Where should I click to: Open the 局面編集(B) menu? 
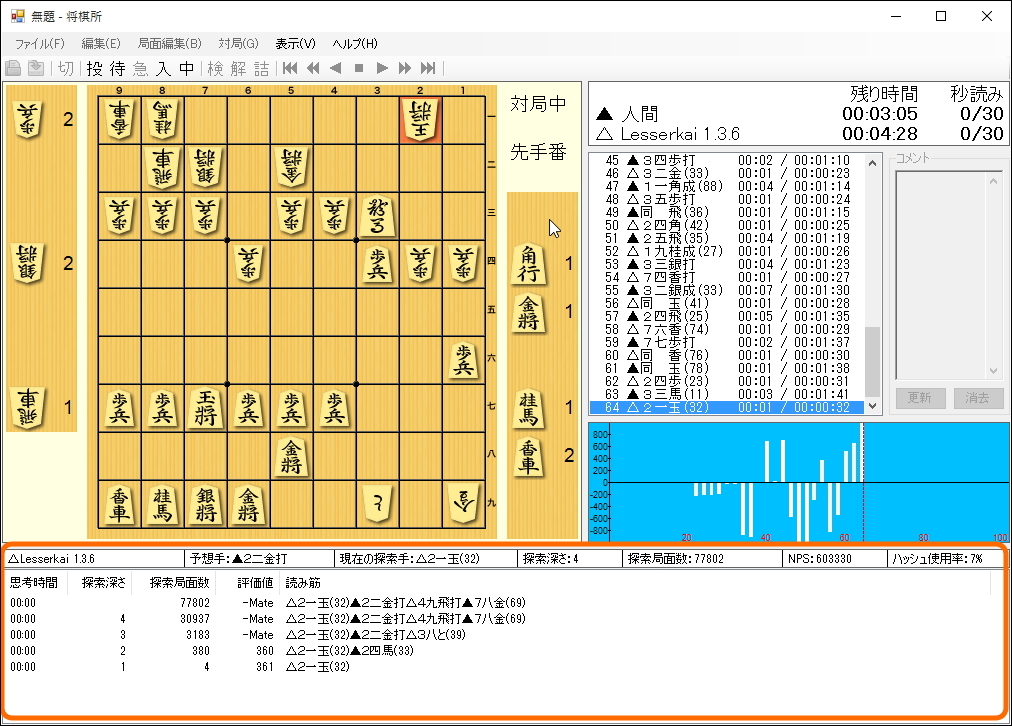(168, 44)
